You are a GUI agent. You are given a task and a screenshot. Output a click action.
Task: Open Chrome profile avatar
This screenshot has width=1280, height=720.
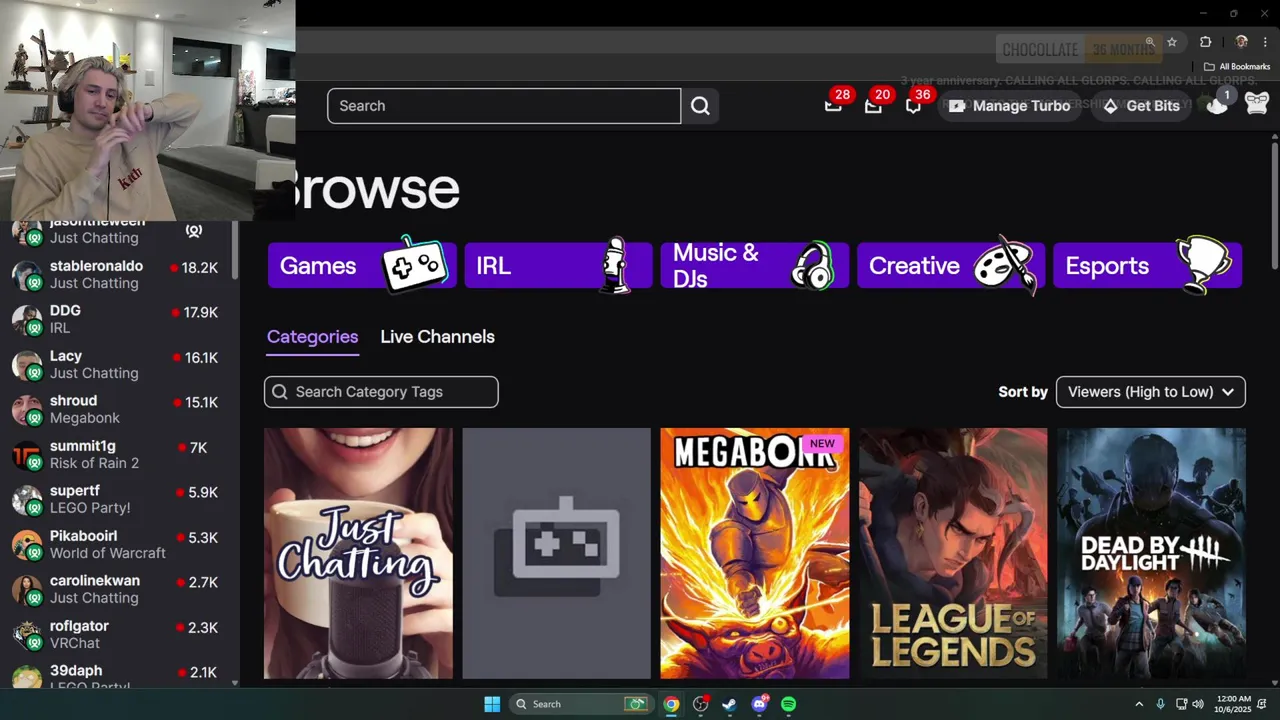click(1241, 42)
